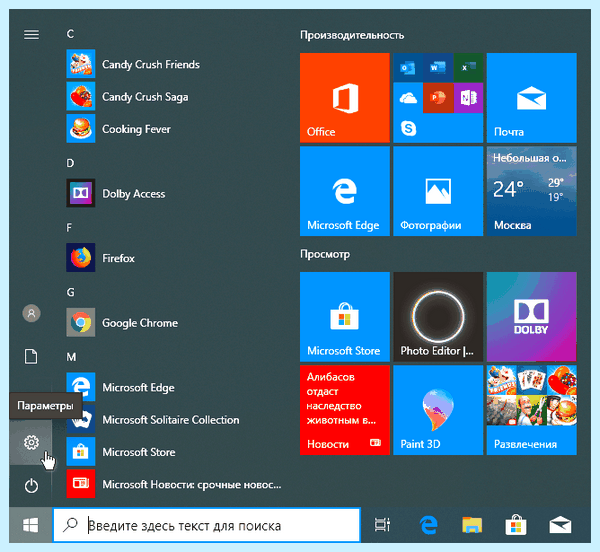600x552 pixels.
Task: Open the user account avatar icon
Action: [31, 313]
